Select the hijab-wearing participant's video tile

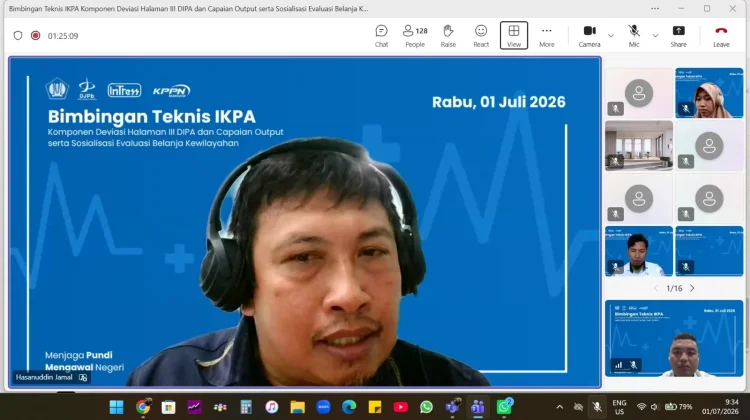point(709,93)
